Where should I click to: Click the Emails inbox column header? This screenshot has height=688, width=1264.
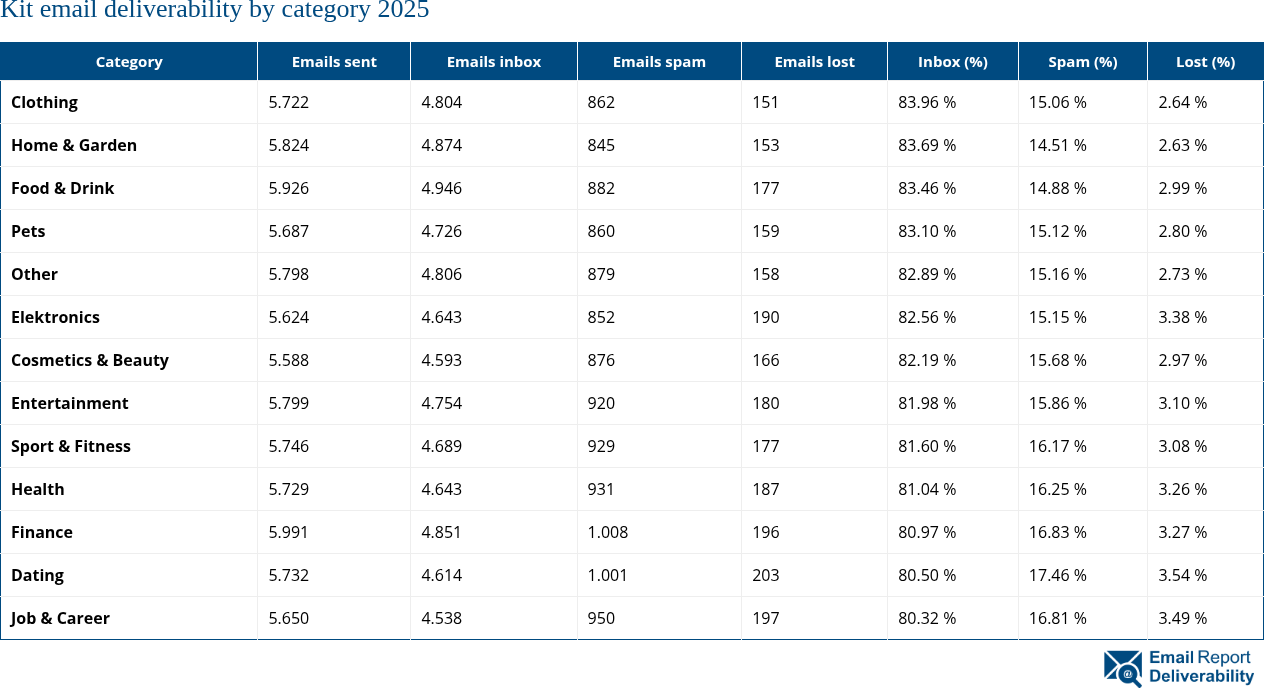pyautogui.click(x=494, y=61)
